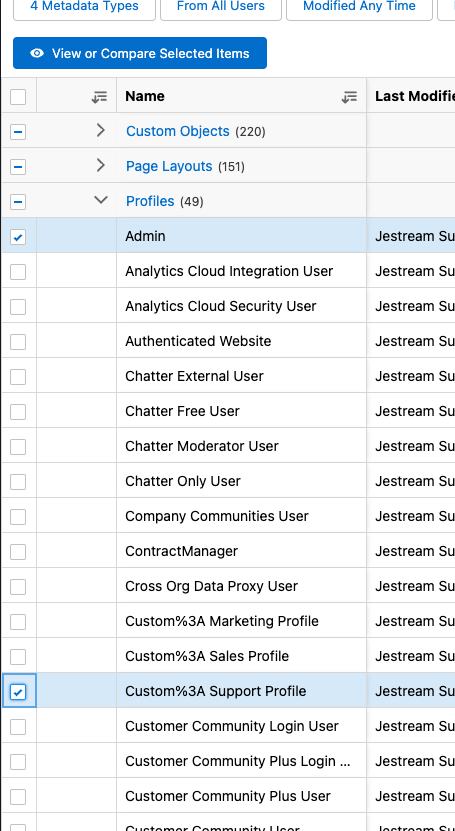
Task: Click the eye icon in View or Compare button
Action: click(x=37, y=54)
